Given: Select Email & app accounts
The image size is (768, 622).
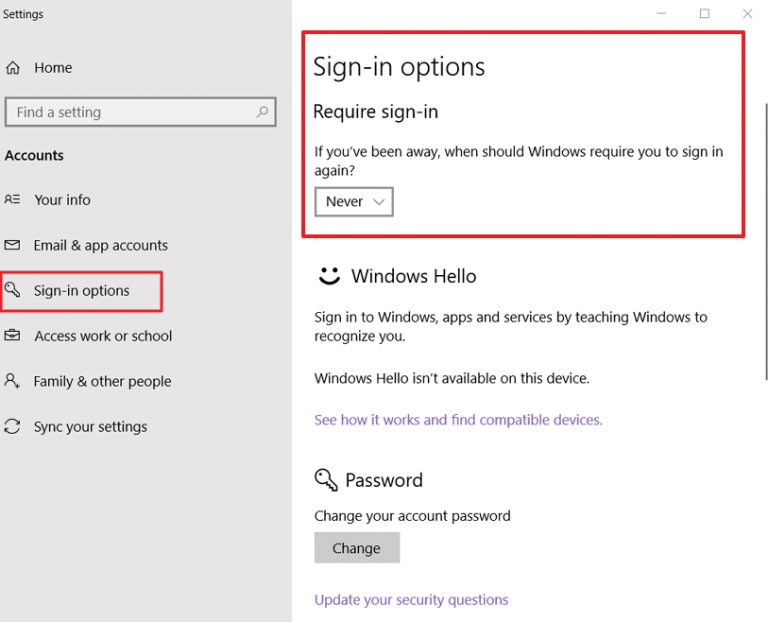Looking at the screenshot, I should coord(101,245).
